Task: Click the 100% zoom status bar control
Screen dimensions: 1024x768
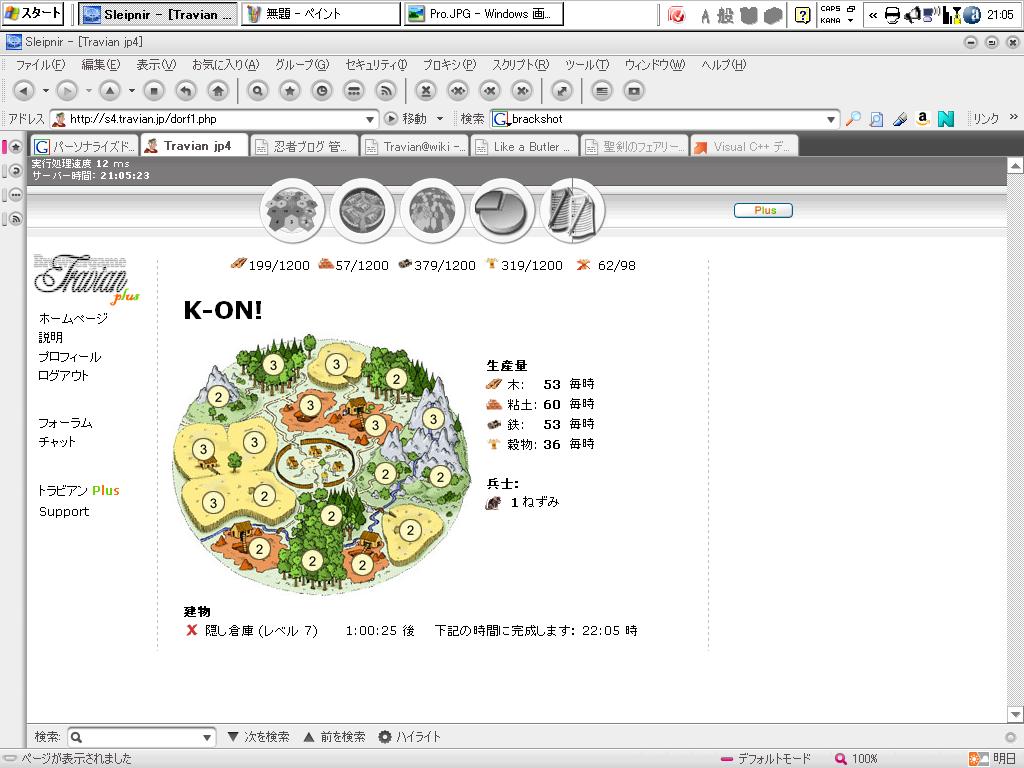Action: (x=856, y=758)
